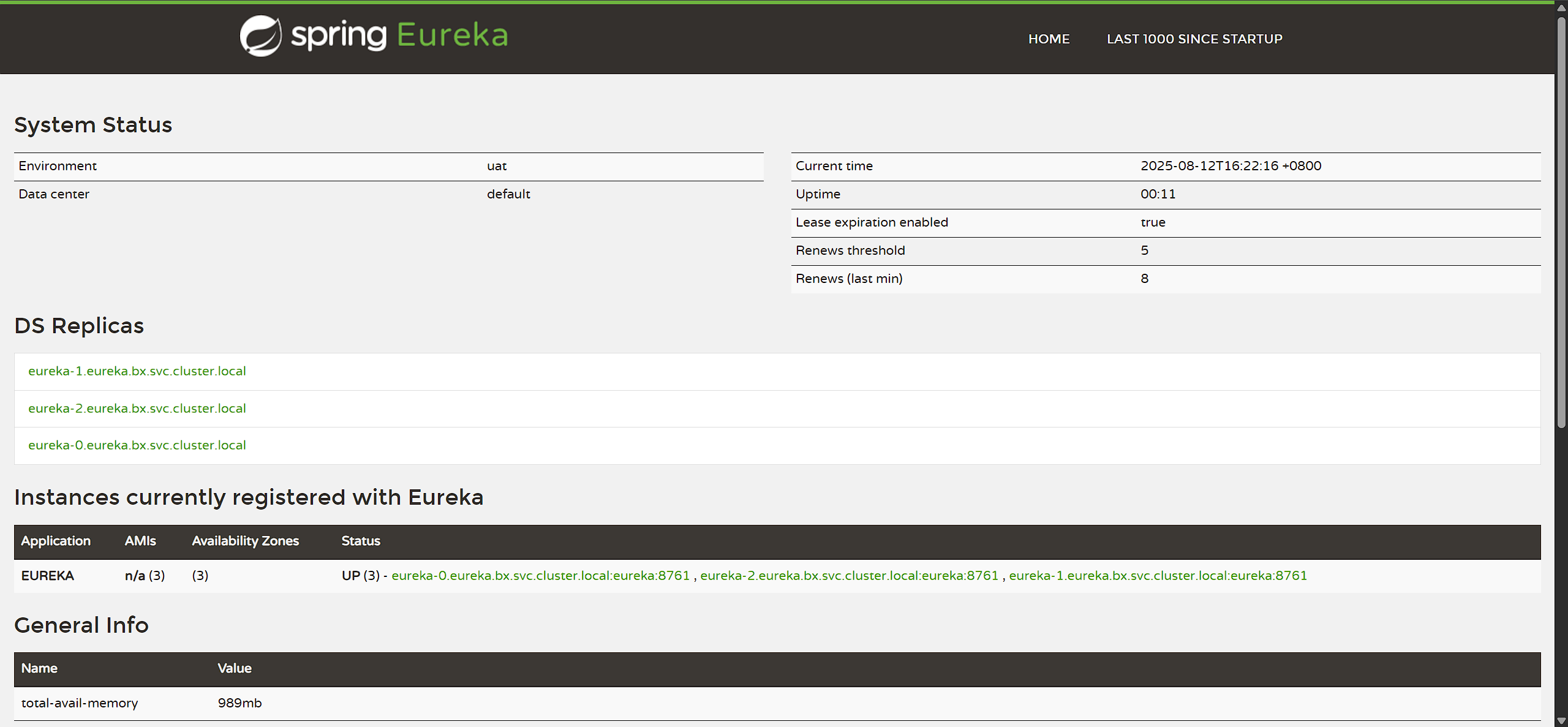Open LAST 1000 SINCE STARTUP page
The height and width of the screenshot is (727, 1568).
(1194, 39)
